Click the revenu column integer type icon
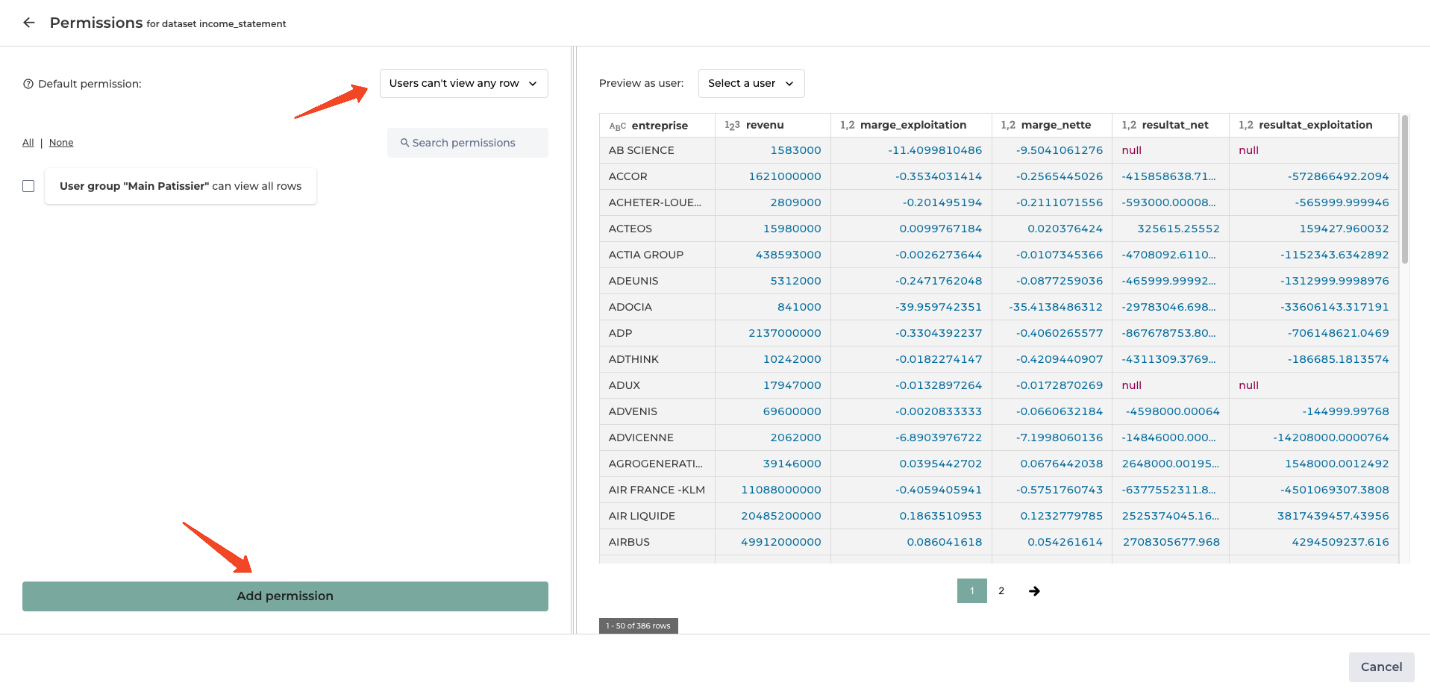1430x699 pixels. (731, 126)
